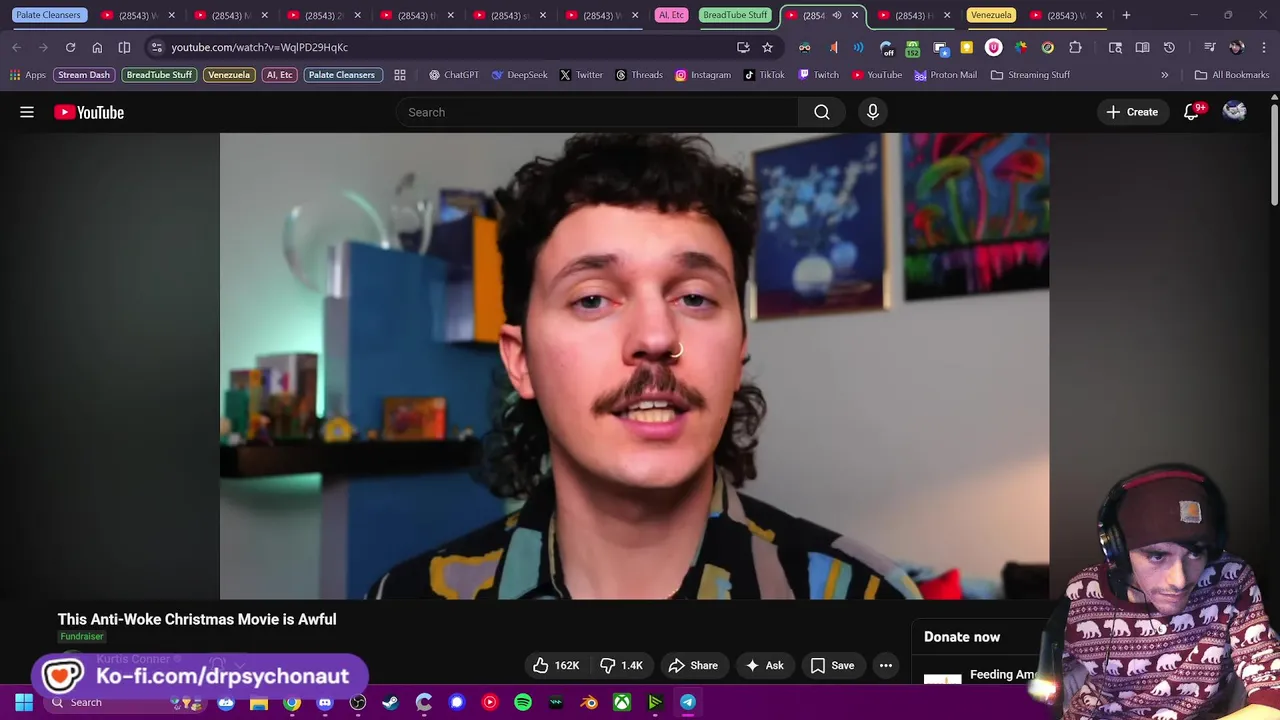Focus the YouTube search field
This screenshot has width=1280, height=720.
(597, 112)
